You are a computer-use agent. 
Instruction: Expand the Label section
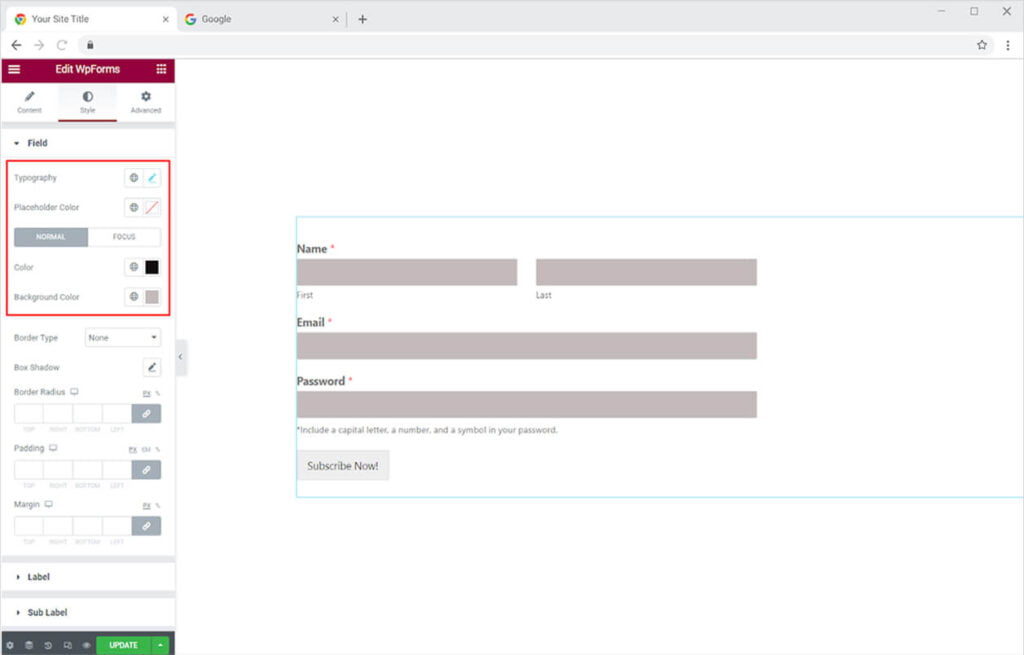(38, 577)
